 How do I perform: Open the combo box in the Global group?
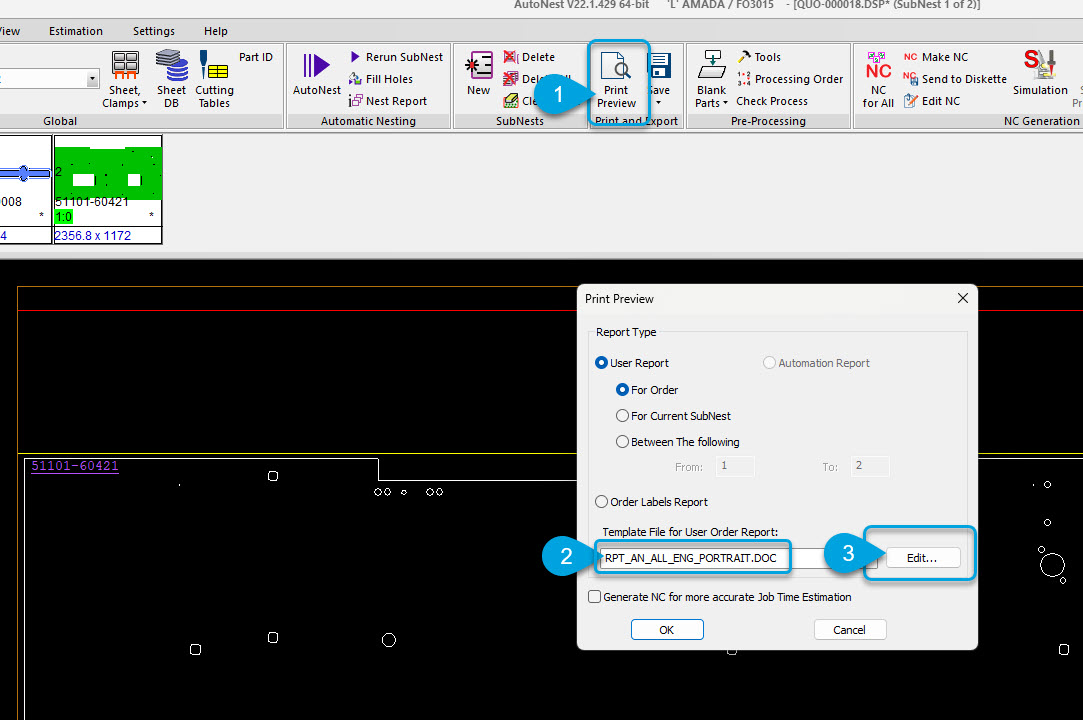(92, 79)
